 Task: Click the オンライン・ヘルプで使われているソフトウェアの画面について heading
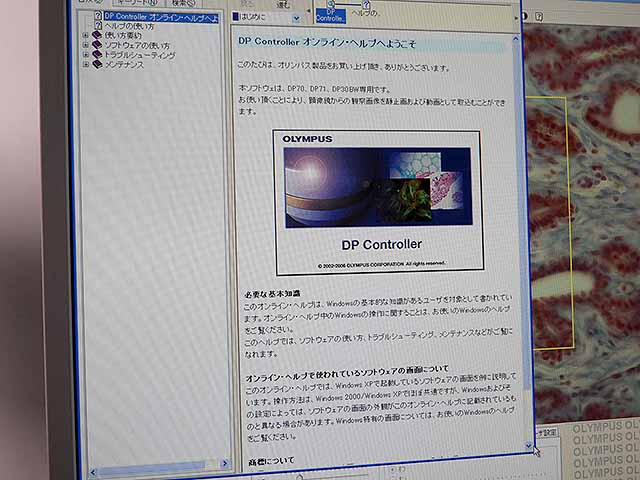click(x=347, y=373)
